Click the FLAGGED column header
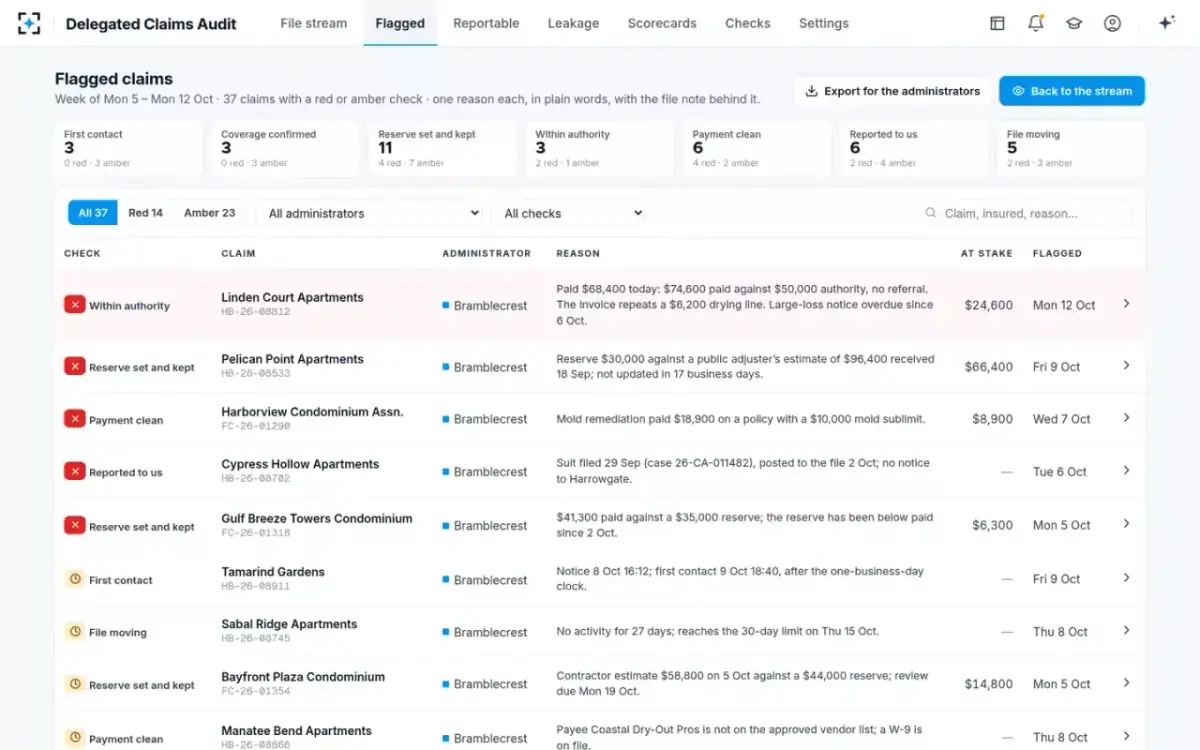1200x750 pixels. point(1057,253)
